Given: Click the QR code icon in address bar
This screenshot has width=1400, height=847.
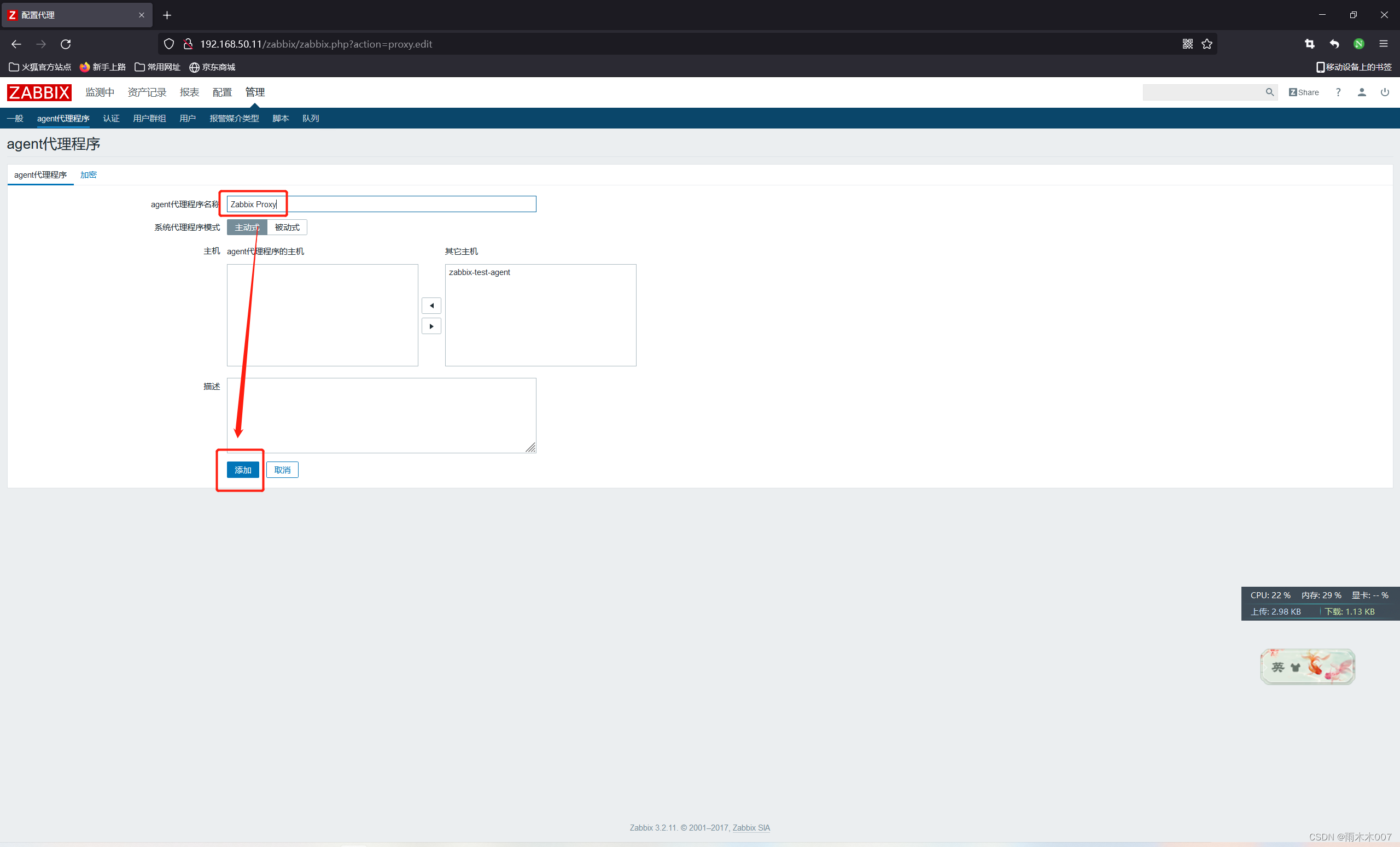Looking at the screenshot, I should 1187,44.
